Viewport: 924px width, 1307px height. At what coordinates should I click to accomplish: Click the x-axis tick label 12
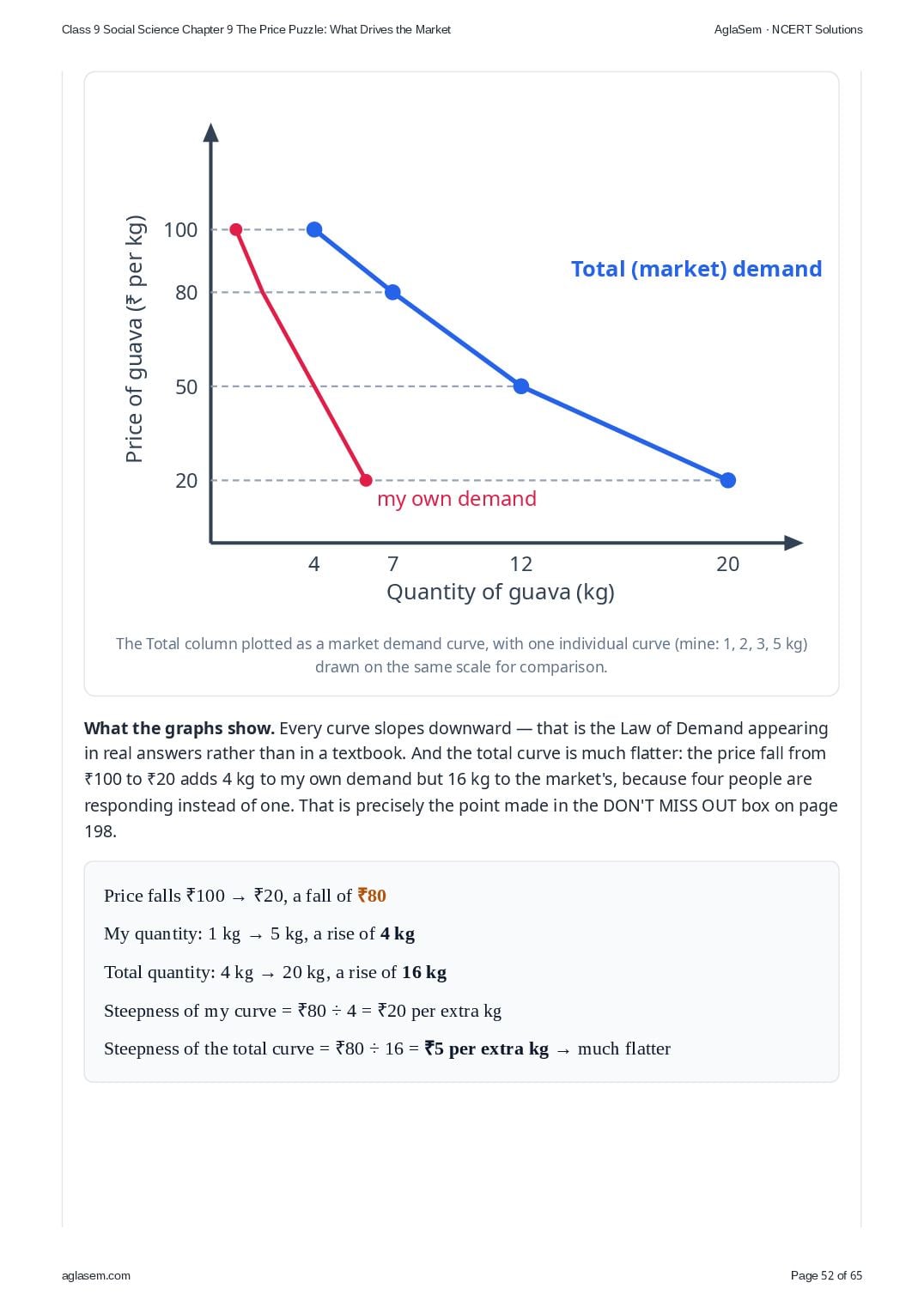pyautogui.click(x=521, y=564)
